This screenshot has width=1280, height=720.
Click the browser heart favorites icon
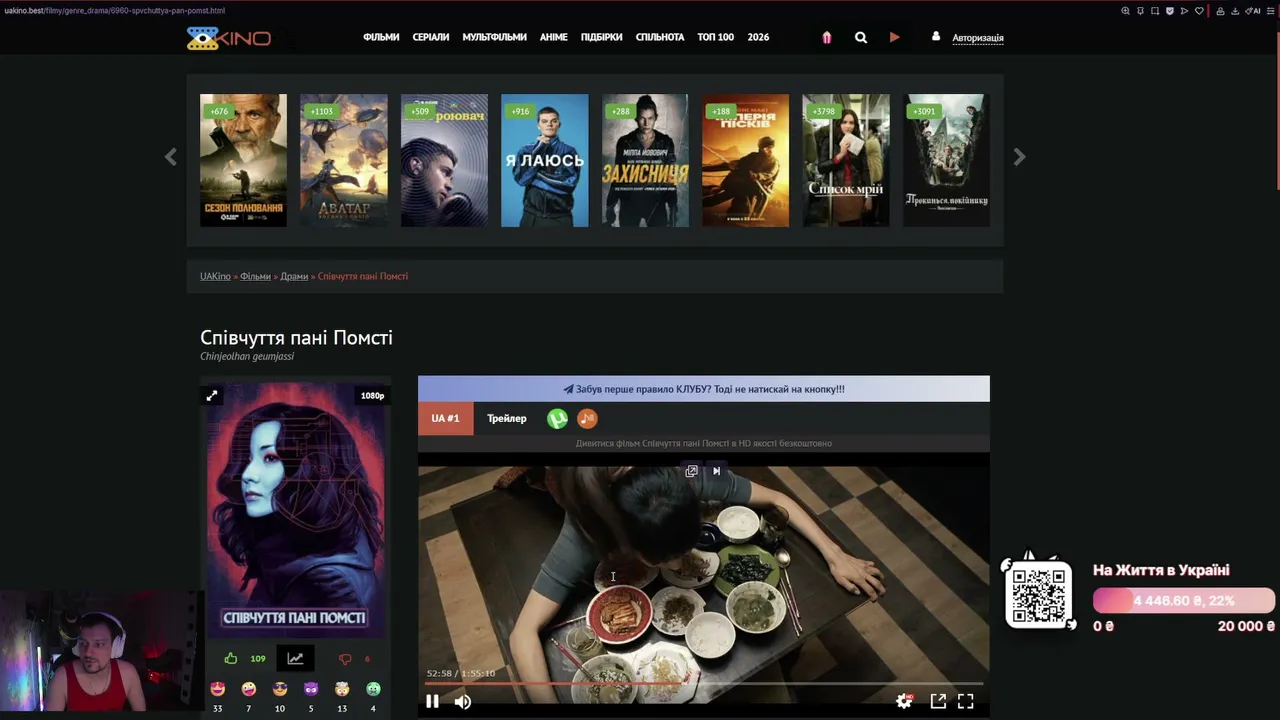point(1199,11)
